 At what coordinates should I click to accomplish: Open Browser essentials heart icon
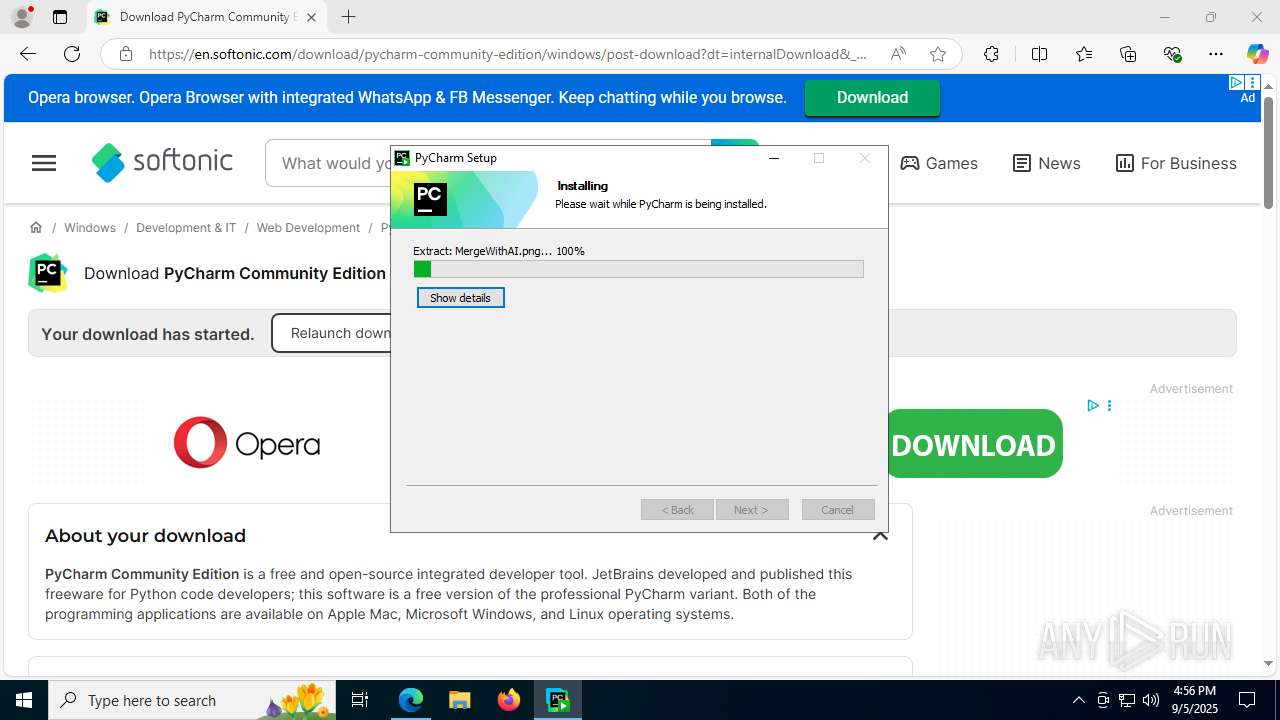[x=1173, y=54]
